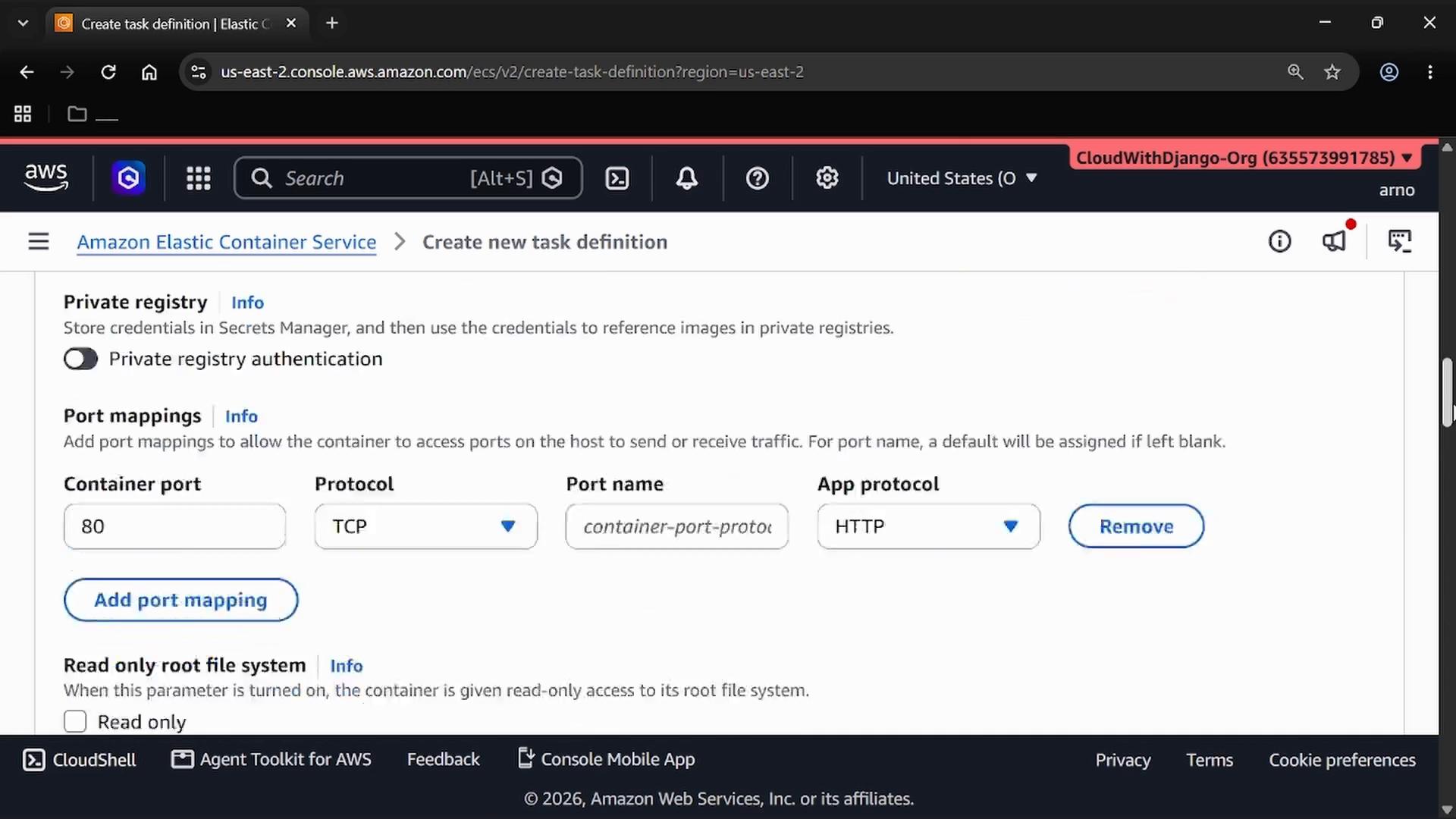Open the settings gear in AWS header
The height and width of the screenshot is (819, 1456).
pyautogui.click(x=827, y=178)
